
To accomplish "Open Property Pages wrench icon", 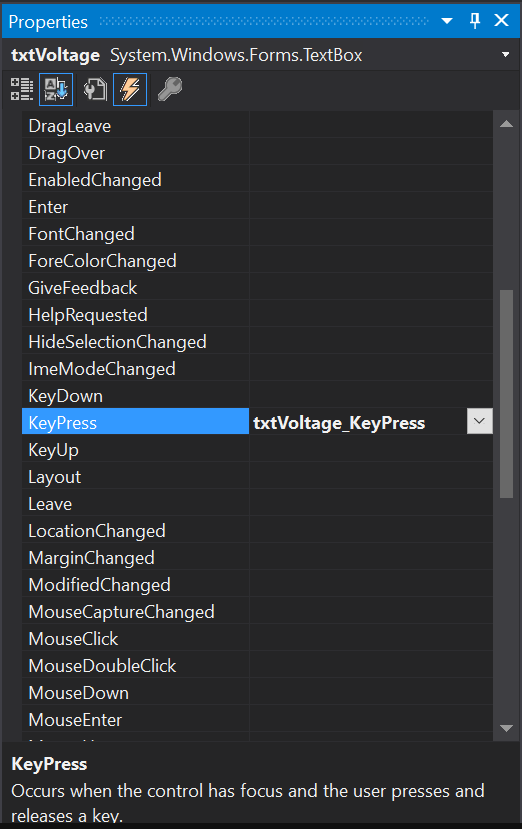I will tap(170, 89).
